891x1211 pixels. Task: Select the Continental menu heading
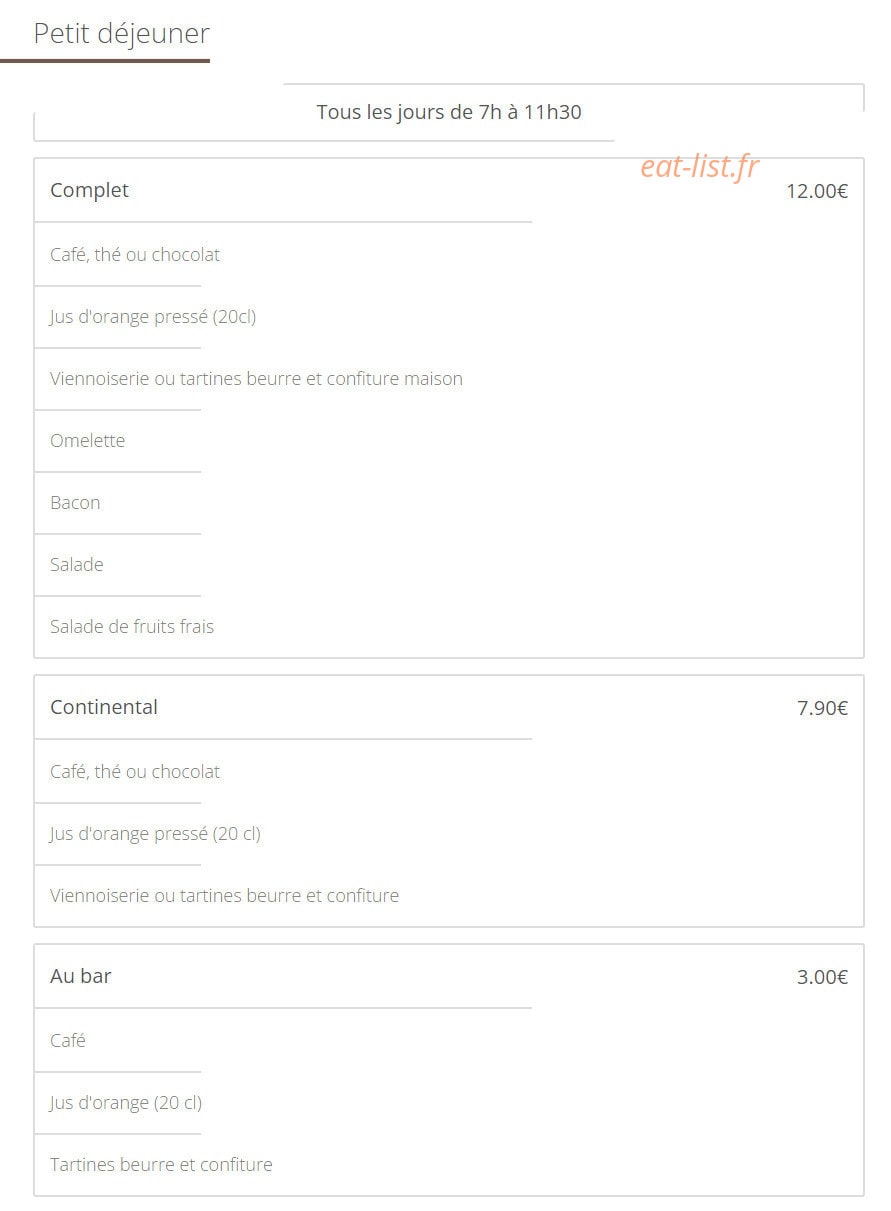click(x=104, y=707)
